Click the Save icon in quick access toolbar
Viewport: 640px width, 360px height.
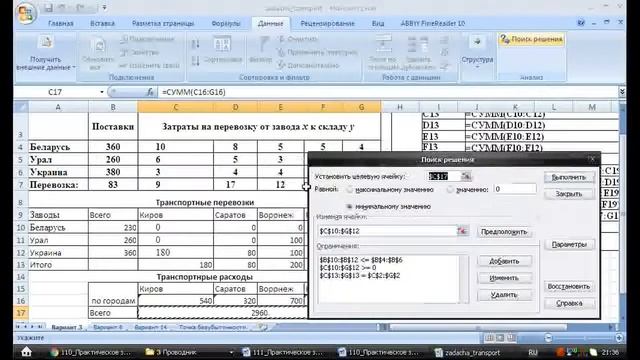coord(49,8)
